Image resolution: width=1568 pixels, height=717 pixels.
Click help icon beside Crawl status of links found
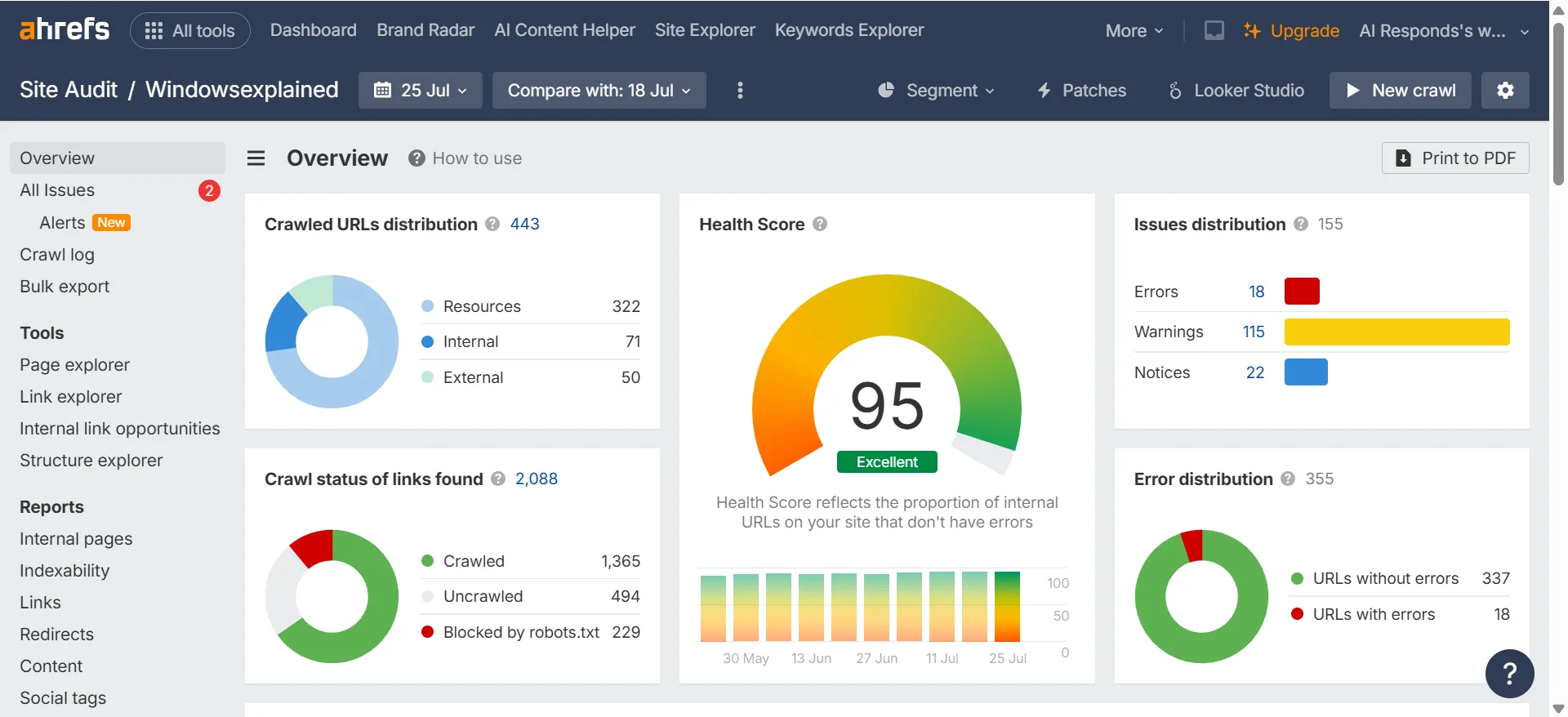(x=498, y=479)
